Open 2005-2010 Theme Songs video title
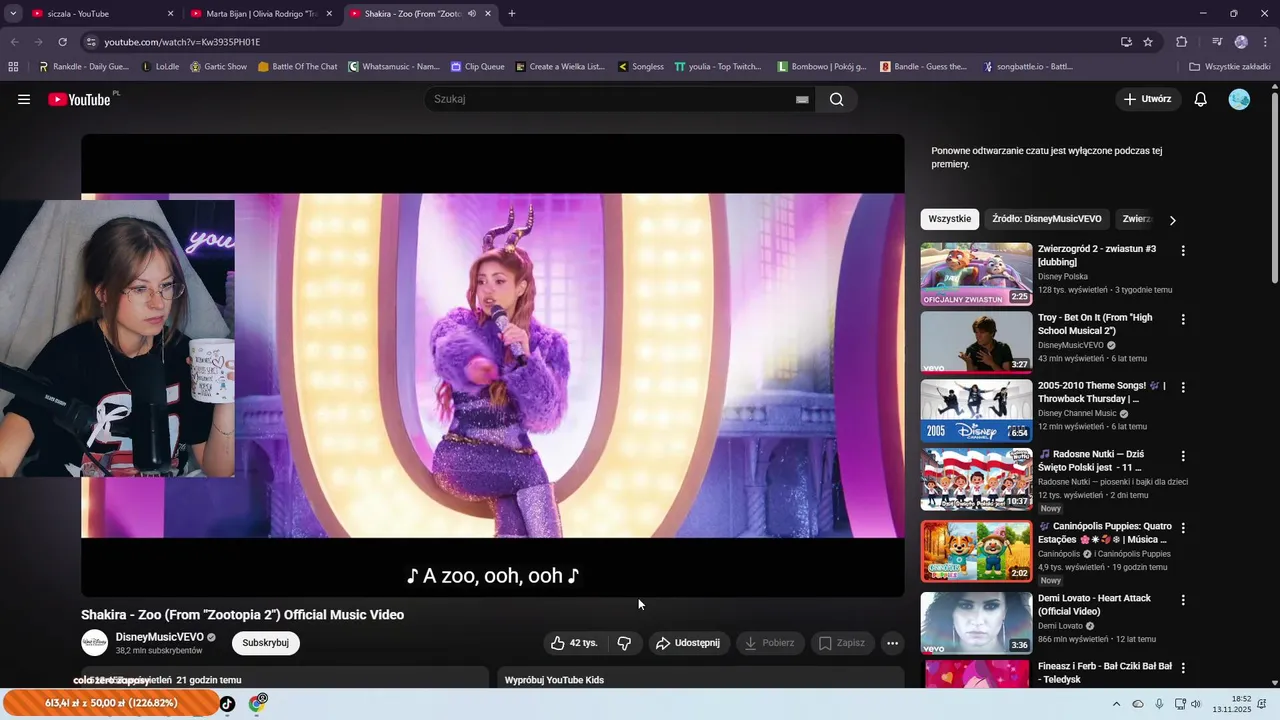This screenshot has height=720, width=1280. (1102, 392)
